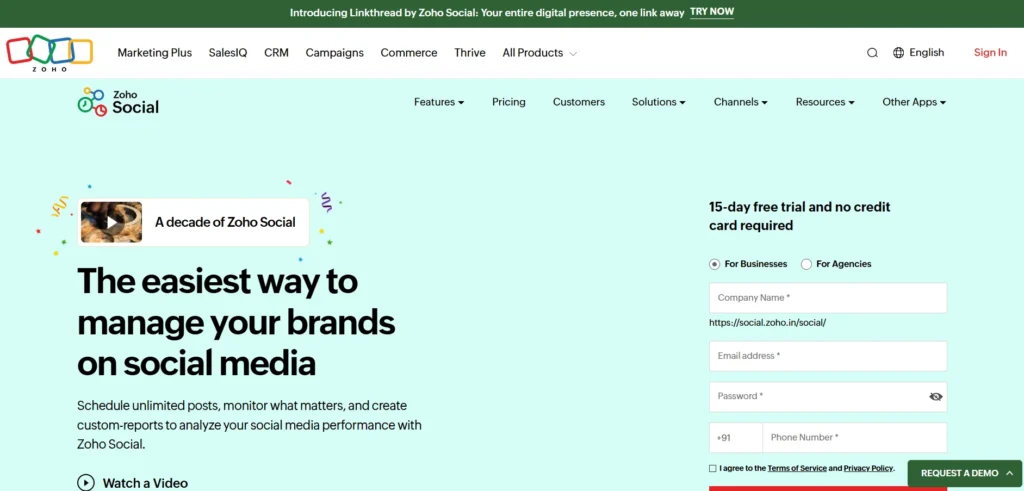
Task: Open the Zoho Social logo
Action: pyautogui.click(x=118, y=102)
